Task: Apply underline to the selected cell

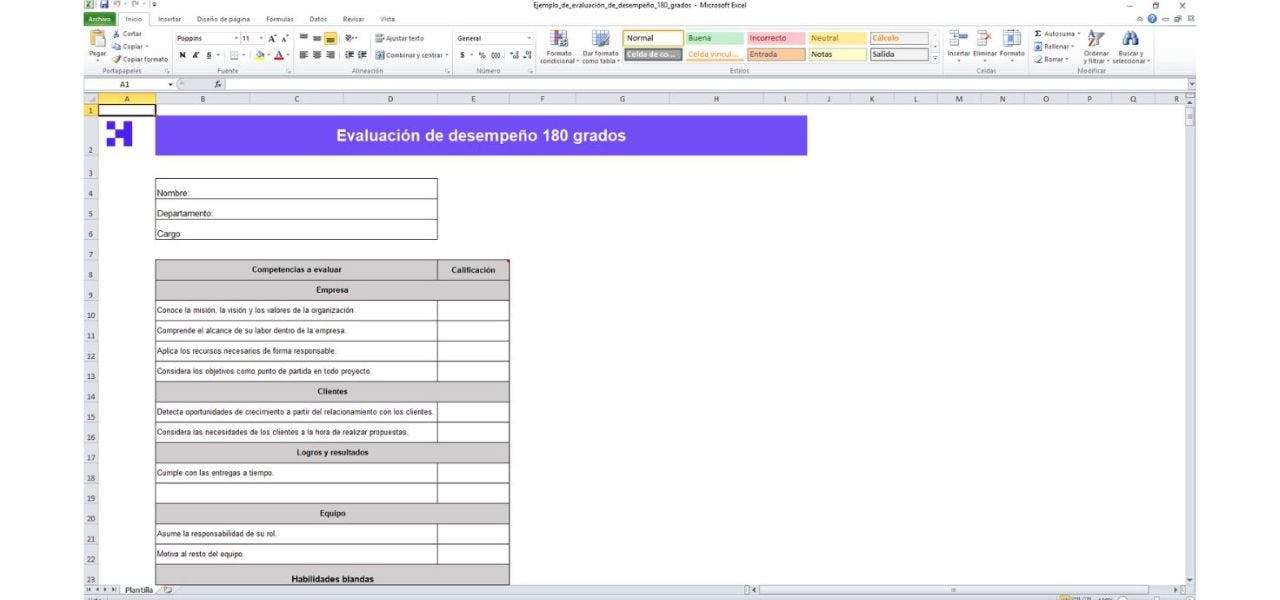Action: (208, 52)
